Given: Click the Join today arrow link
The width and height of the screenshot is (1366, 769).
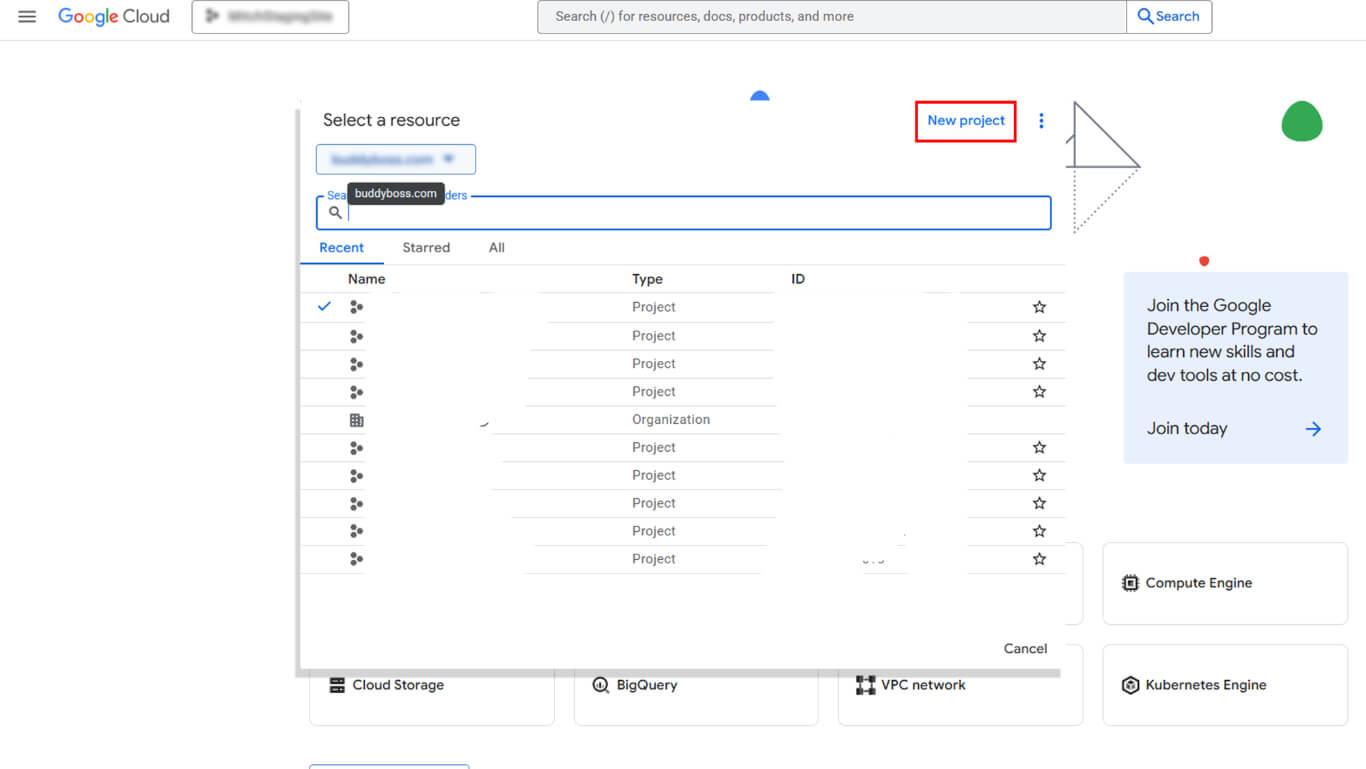Looking at the screenshot, I should click(1313, 429).
